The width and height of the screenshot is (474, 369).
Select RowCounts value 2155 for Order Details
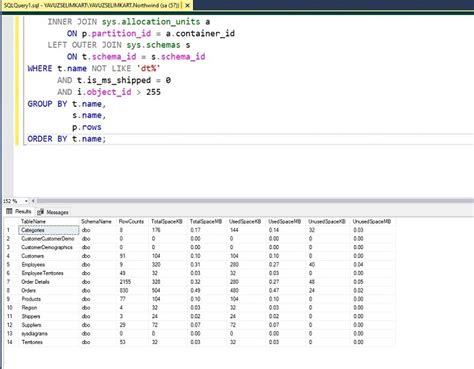click(133, 282)
